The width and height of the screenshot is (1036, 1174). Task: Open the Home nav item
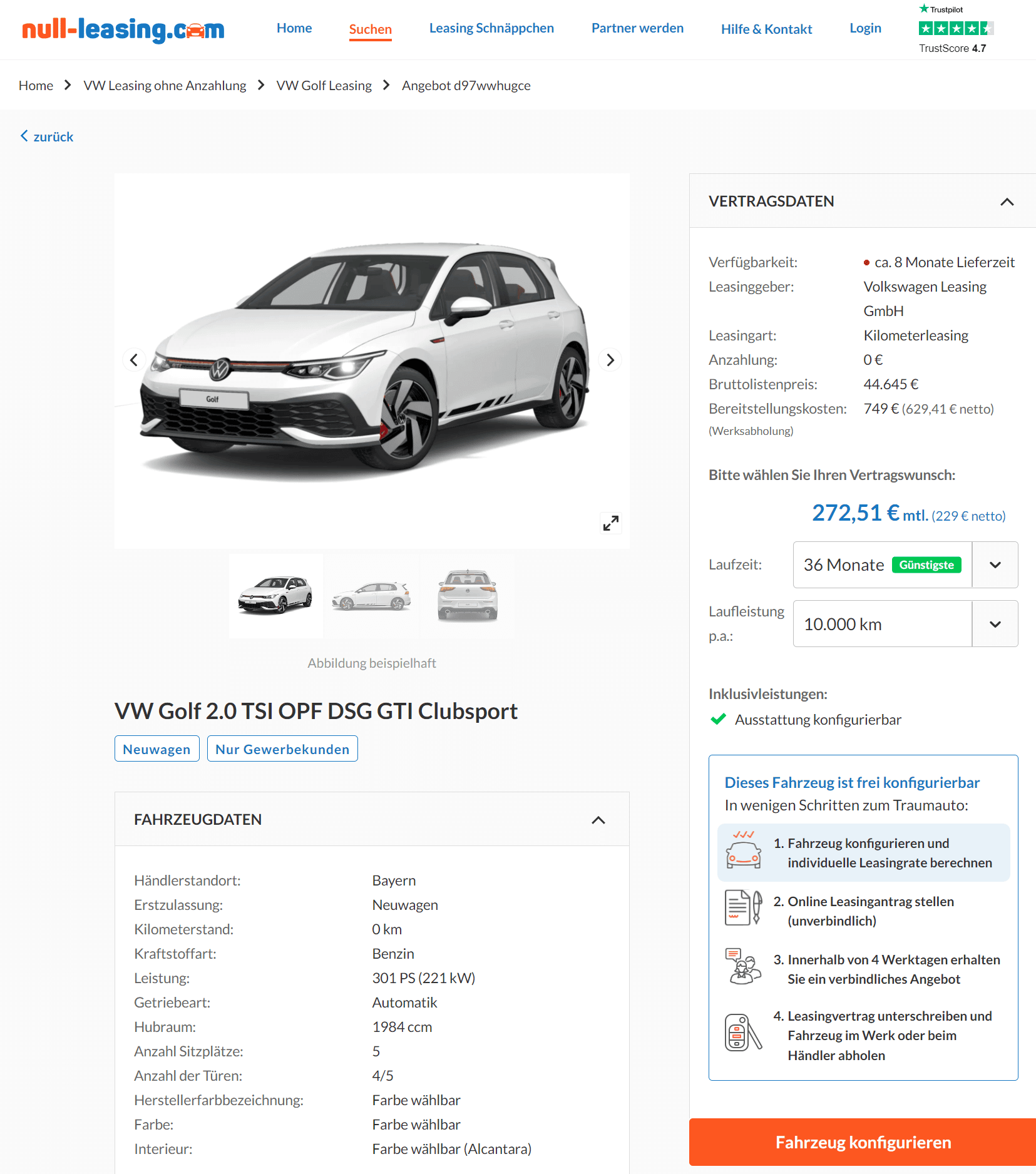[x=294, y=28]
